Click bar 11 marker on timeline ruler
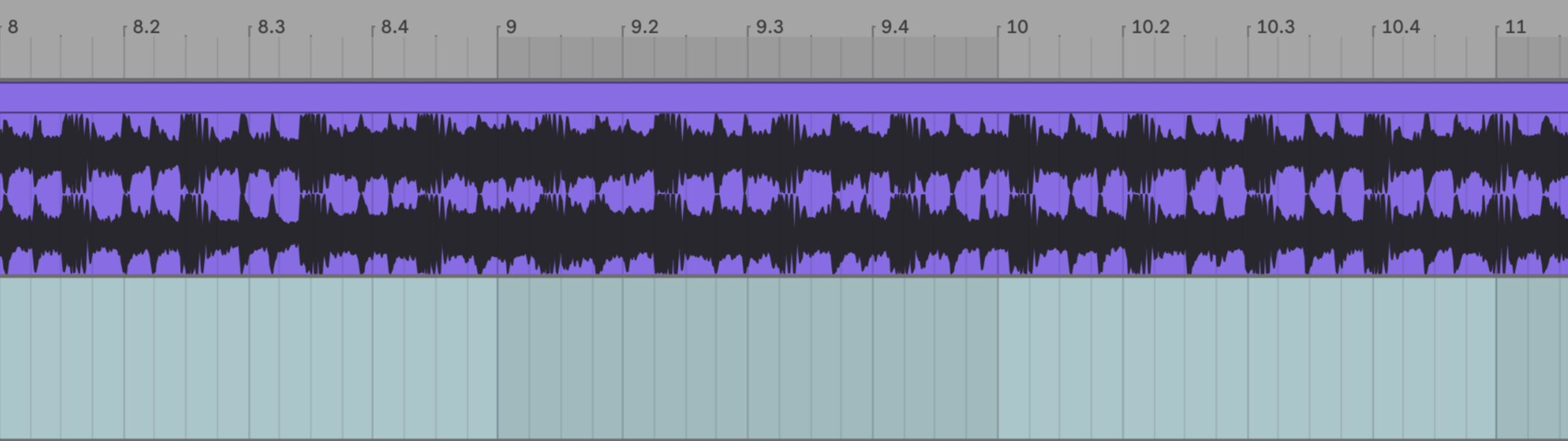Screen dimensions: 1568x441 pyautogui.click(x=1515, y=27)
